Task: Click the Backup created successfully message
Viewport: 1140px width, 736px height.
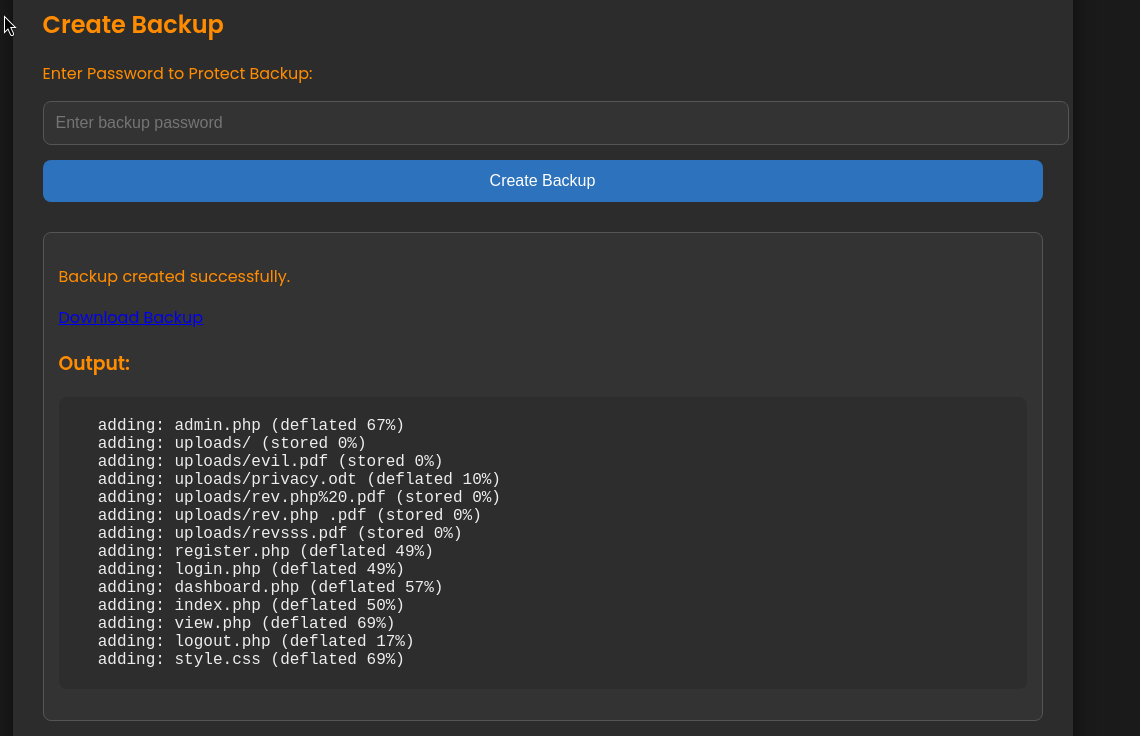Action: (174, 277)
